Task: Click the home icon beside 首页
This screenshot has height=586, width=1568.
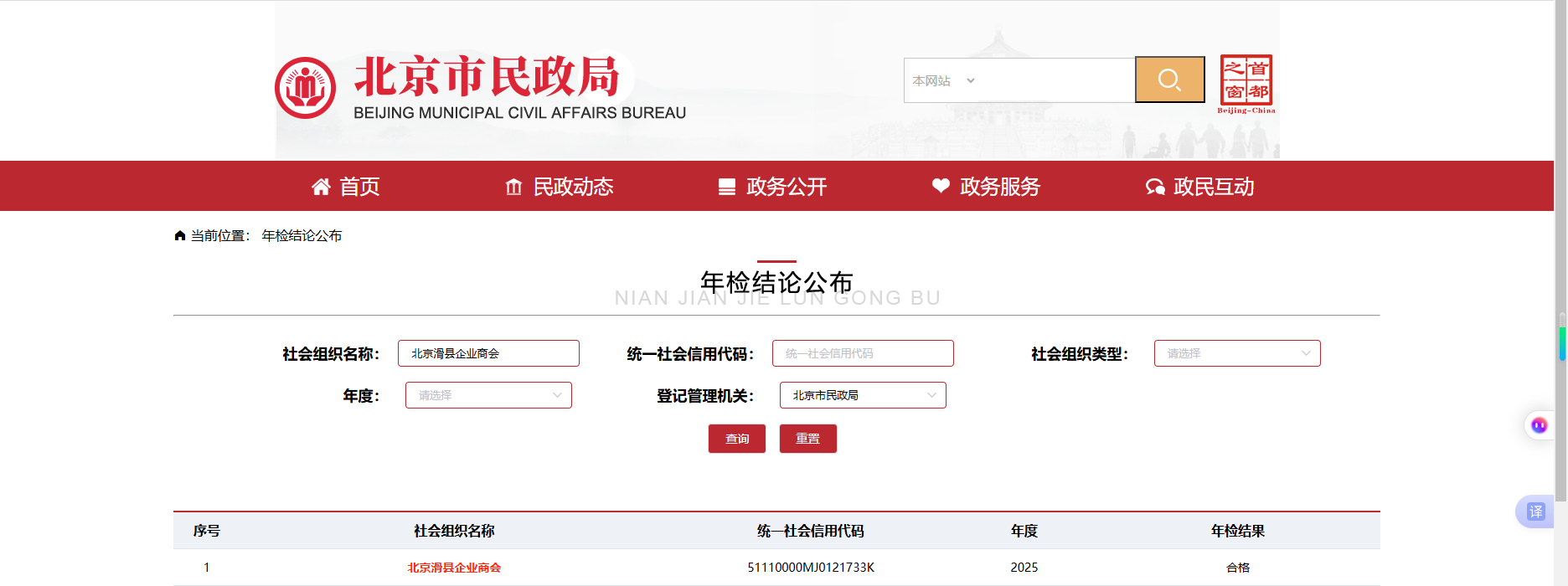Action: (x=321, y=187)
